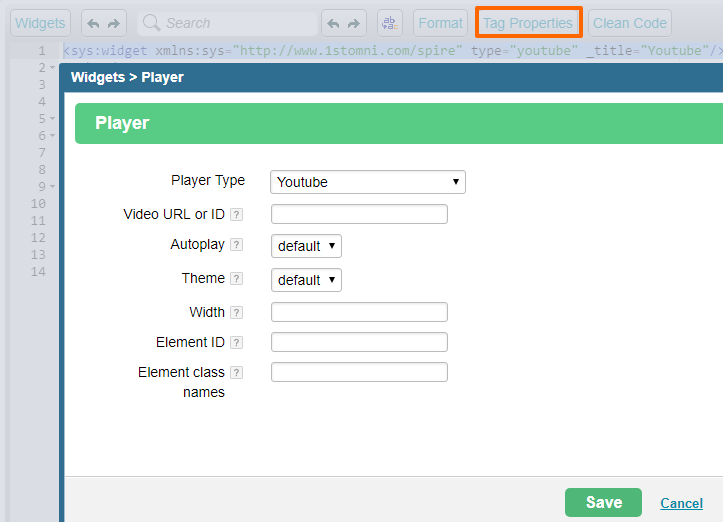Show help for Width
This screenshot has height=522, width=723.
pos(237,313)
